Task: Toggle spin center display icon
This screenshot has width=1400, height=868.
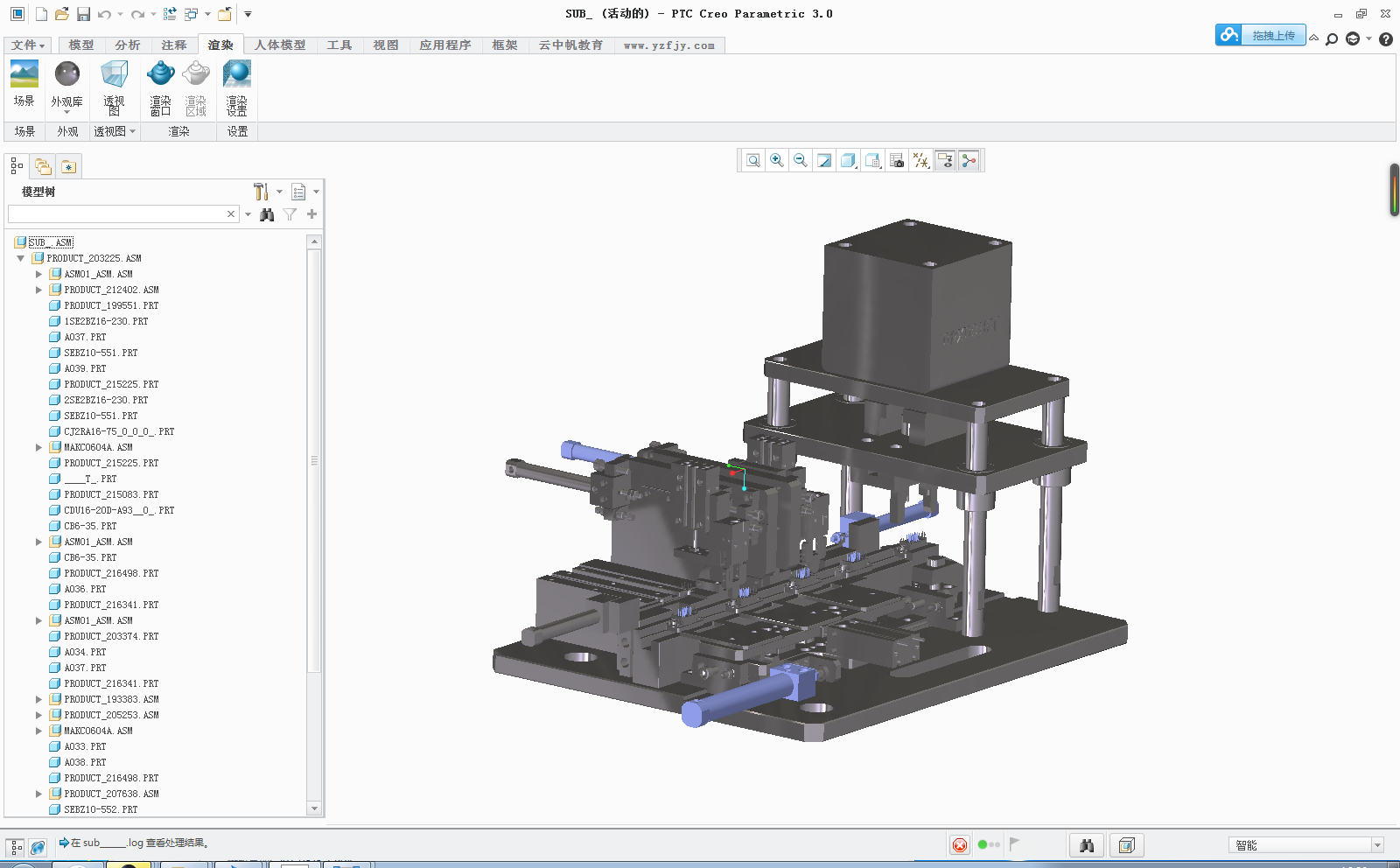Action: [x=968, y=160]
